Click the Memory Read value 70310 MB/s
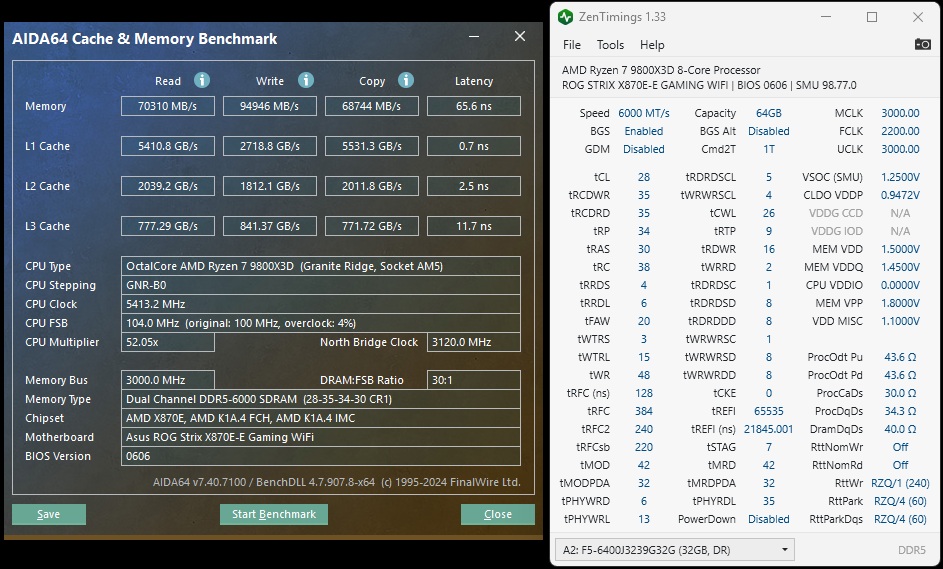943x569 pixels. (168, 106)
